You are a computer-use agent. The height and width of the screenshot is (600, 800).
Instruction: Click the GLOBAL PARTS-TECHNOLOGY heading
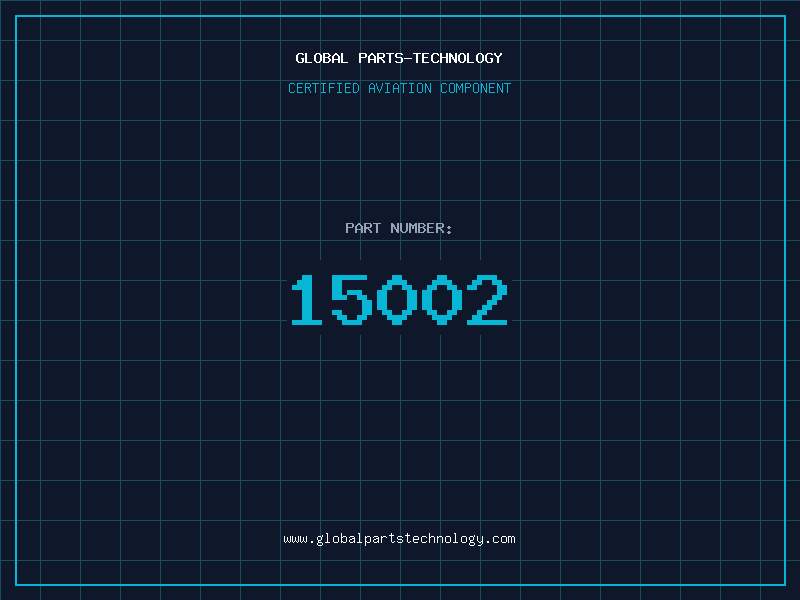point(399,58)
